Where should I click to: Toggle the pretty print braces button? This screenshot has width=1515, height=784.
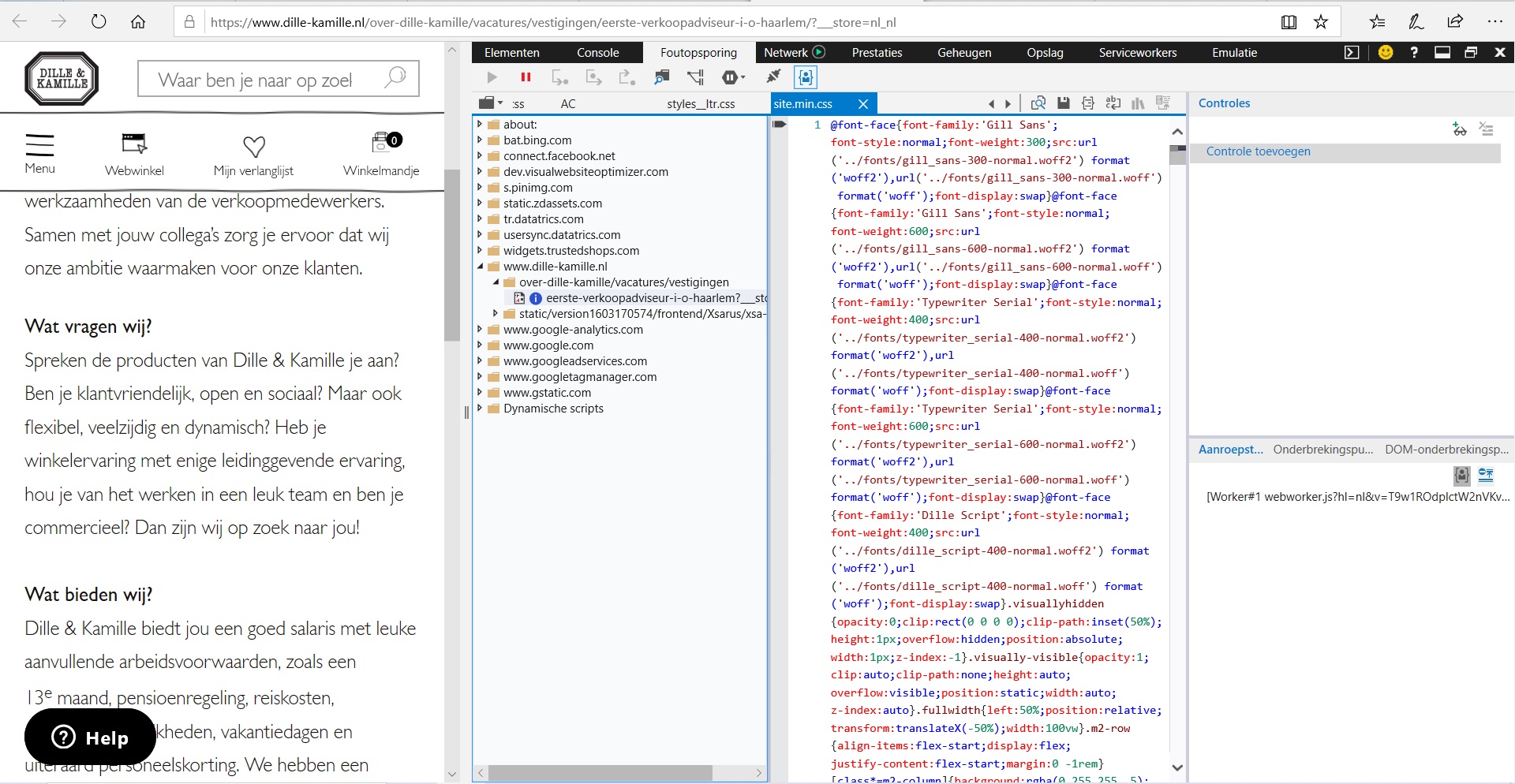pyautogui.click(x=1088, y=103)
